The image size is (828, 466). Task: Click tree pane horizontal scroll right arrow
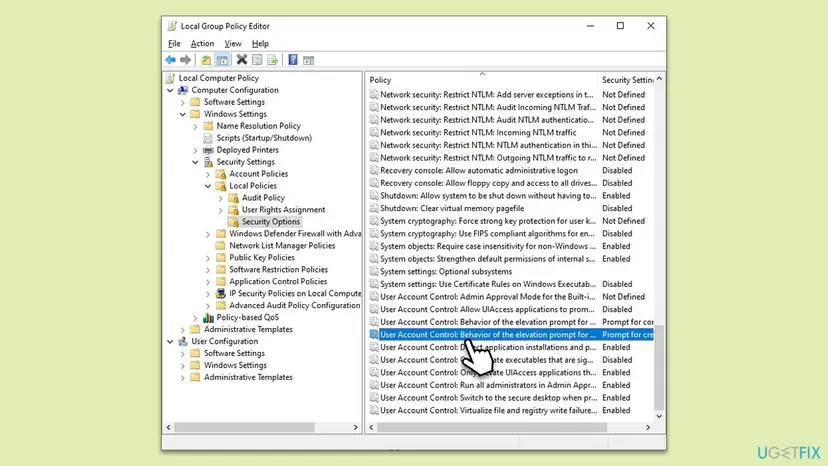[355, 427]
